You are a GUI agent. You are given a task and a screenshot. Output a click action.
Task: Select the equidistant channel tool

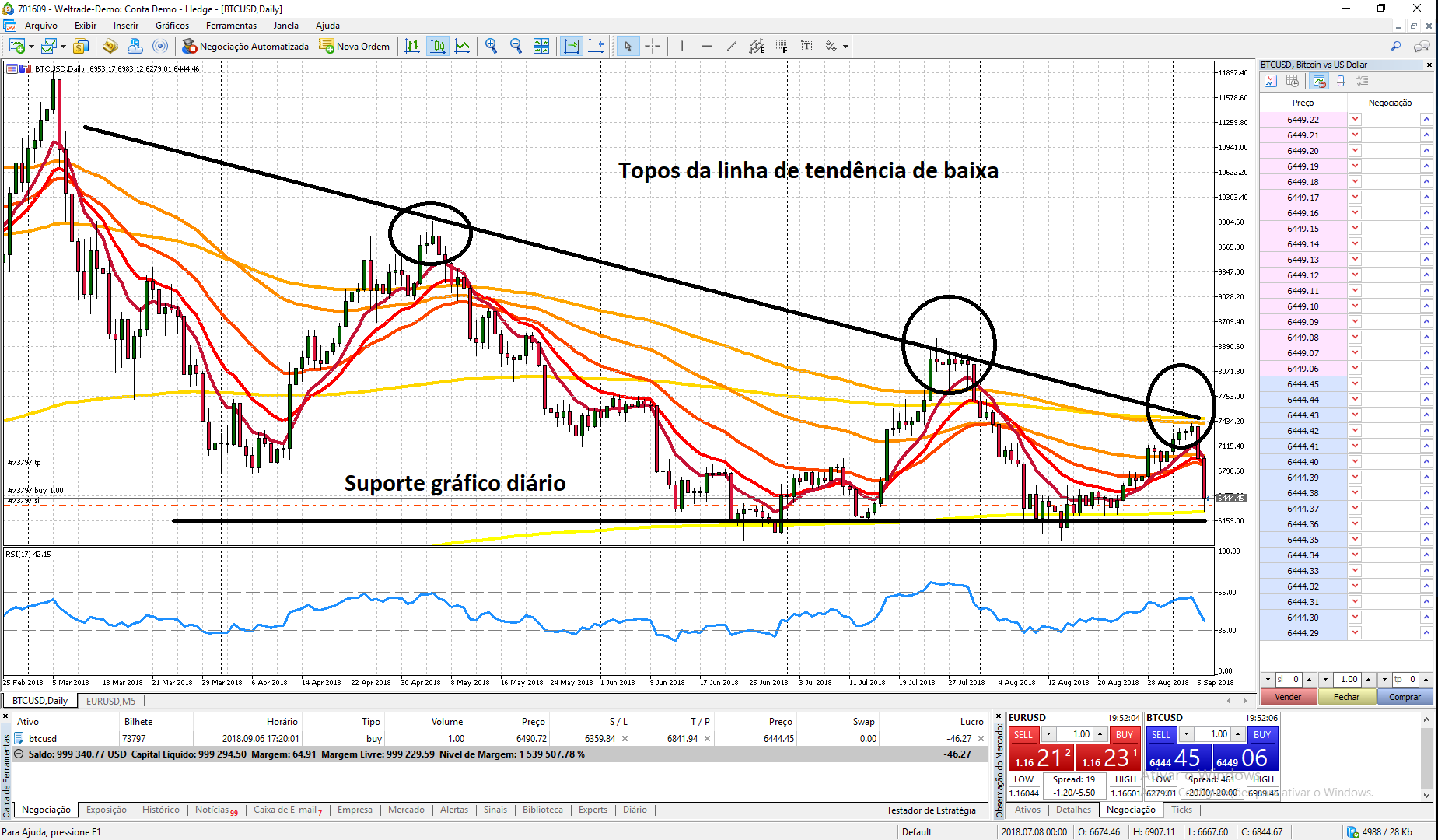coord(757,47)
